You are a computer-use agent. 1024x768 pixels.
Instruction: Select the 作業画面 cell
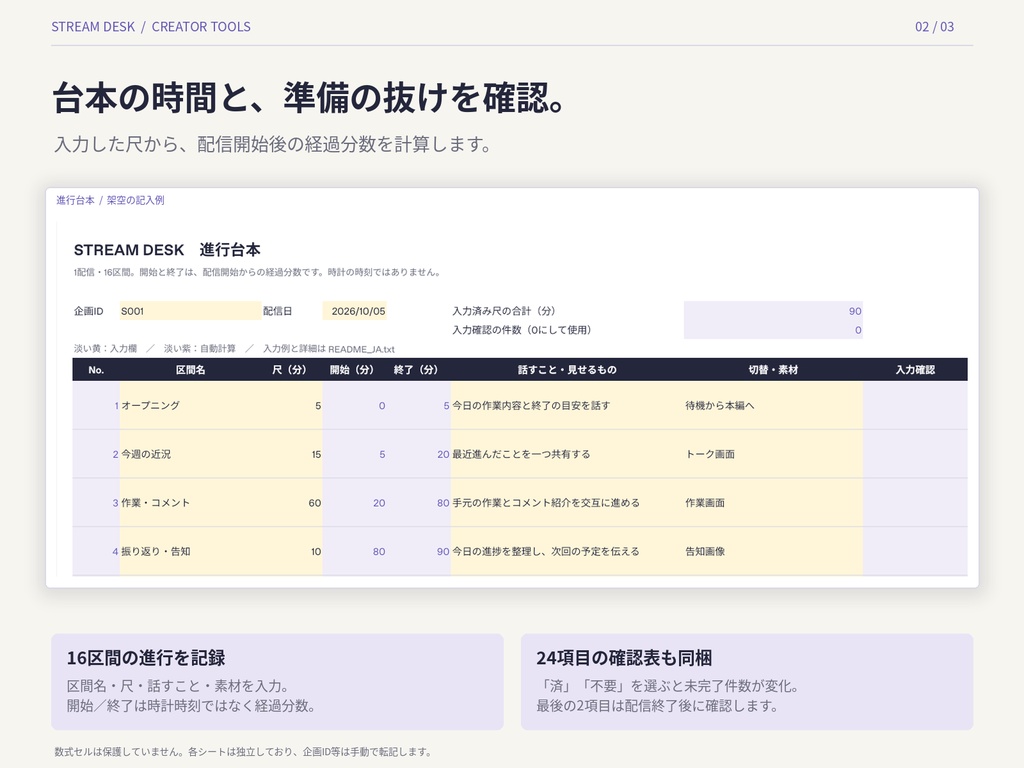coord(773,503)
